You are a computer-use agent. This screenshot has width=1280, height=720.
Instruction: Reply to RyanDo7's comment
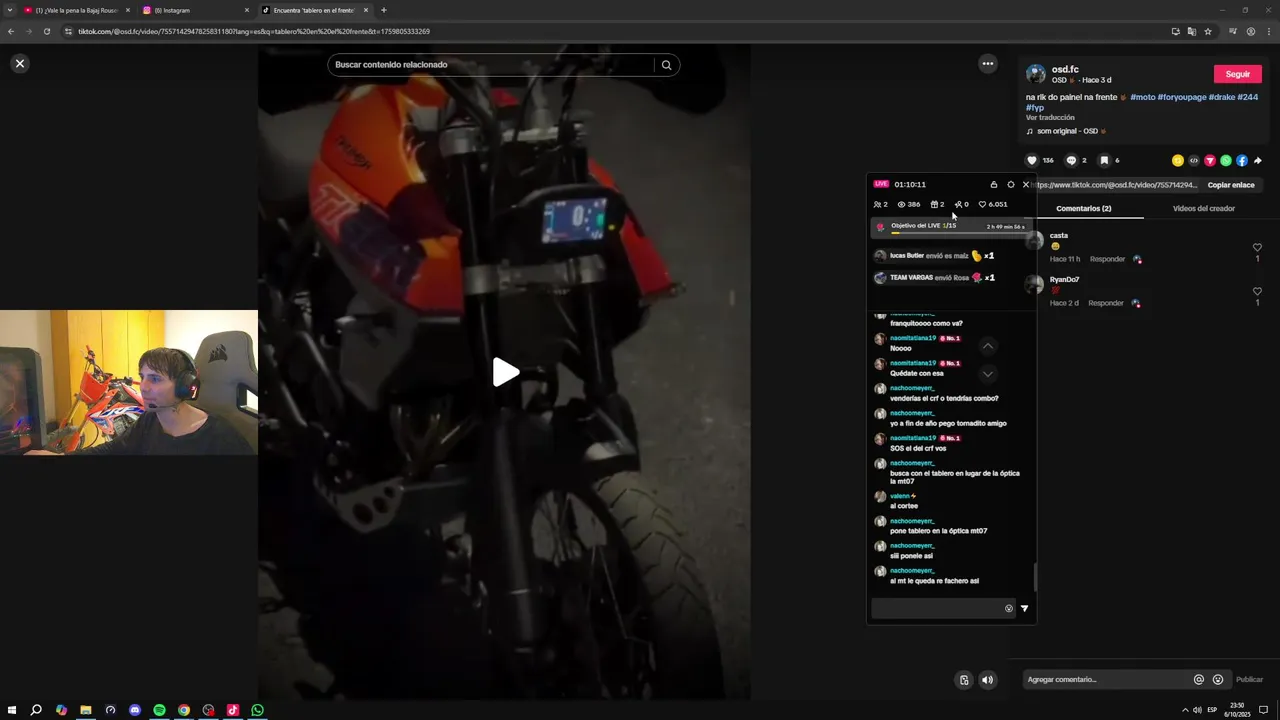pos(1106,303)
